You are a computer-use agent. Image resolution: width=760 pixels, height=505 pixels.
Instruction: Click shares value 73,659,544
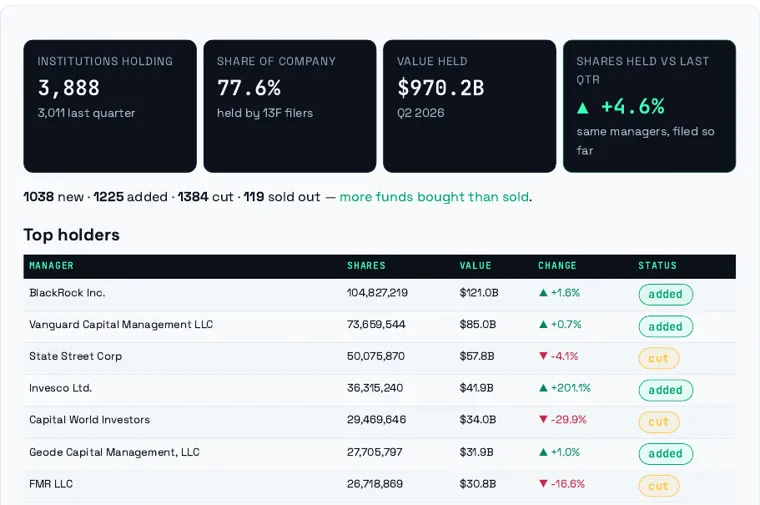tap(376, 324)
